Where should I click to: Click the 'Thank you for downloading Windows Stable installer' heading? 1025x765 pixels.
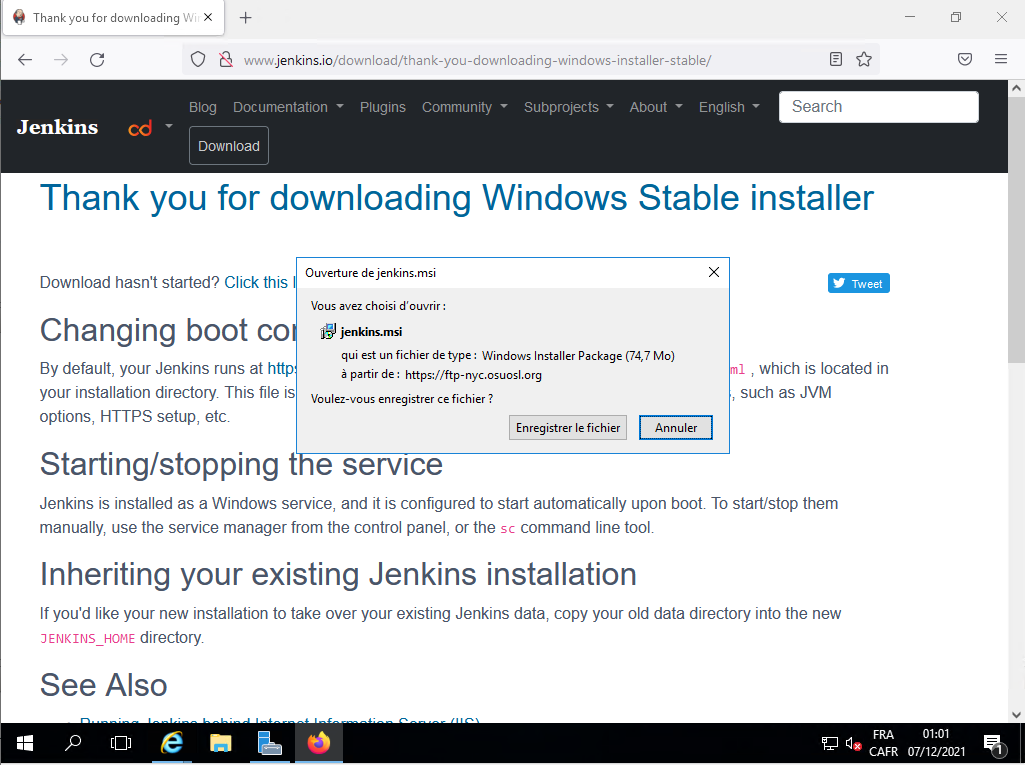click(x=456, y=197)
